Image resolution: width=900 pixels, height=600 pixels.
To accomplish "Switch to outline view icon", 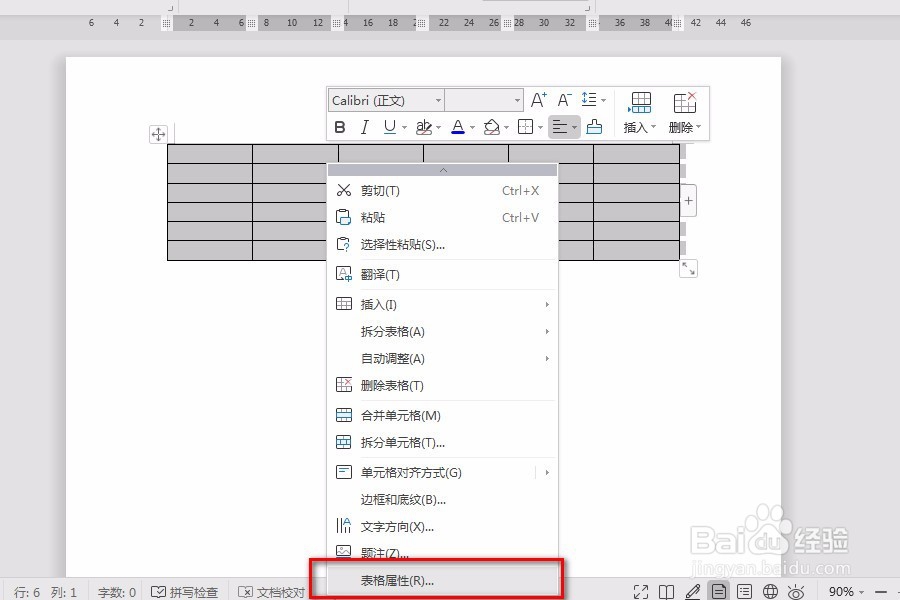I will (744, 591).
